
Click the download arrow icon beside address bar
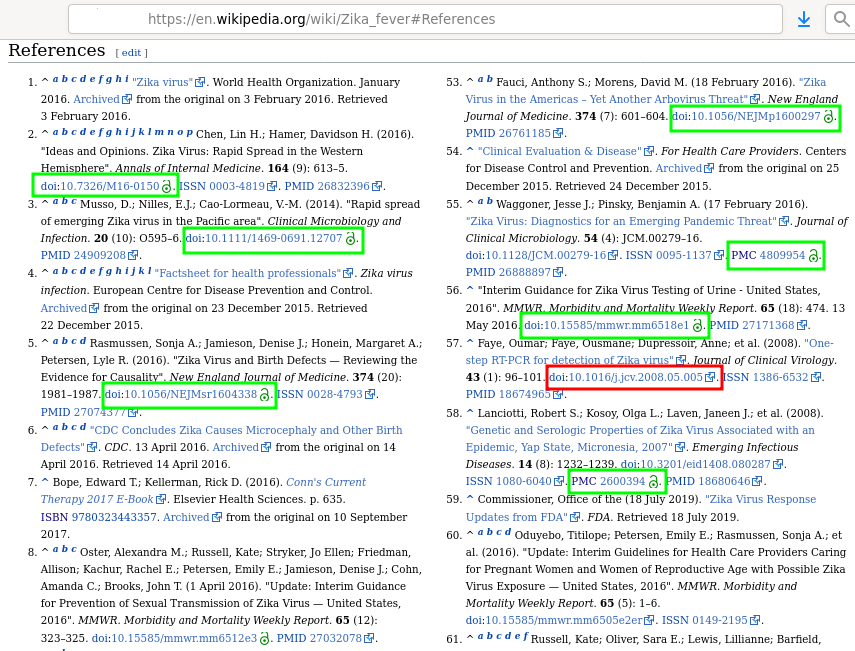(804, 20)
